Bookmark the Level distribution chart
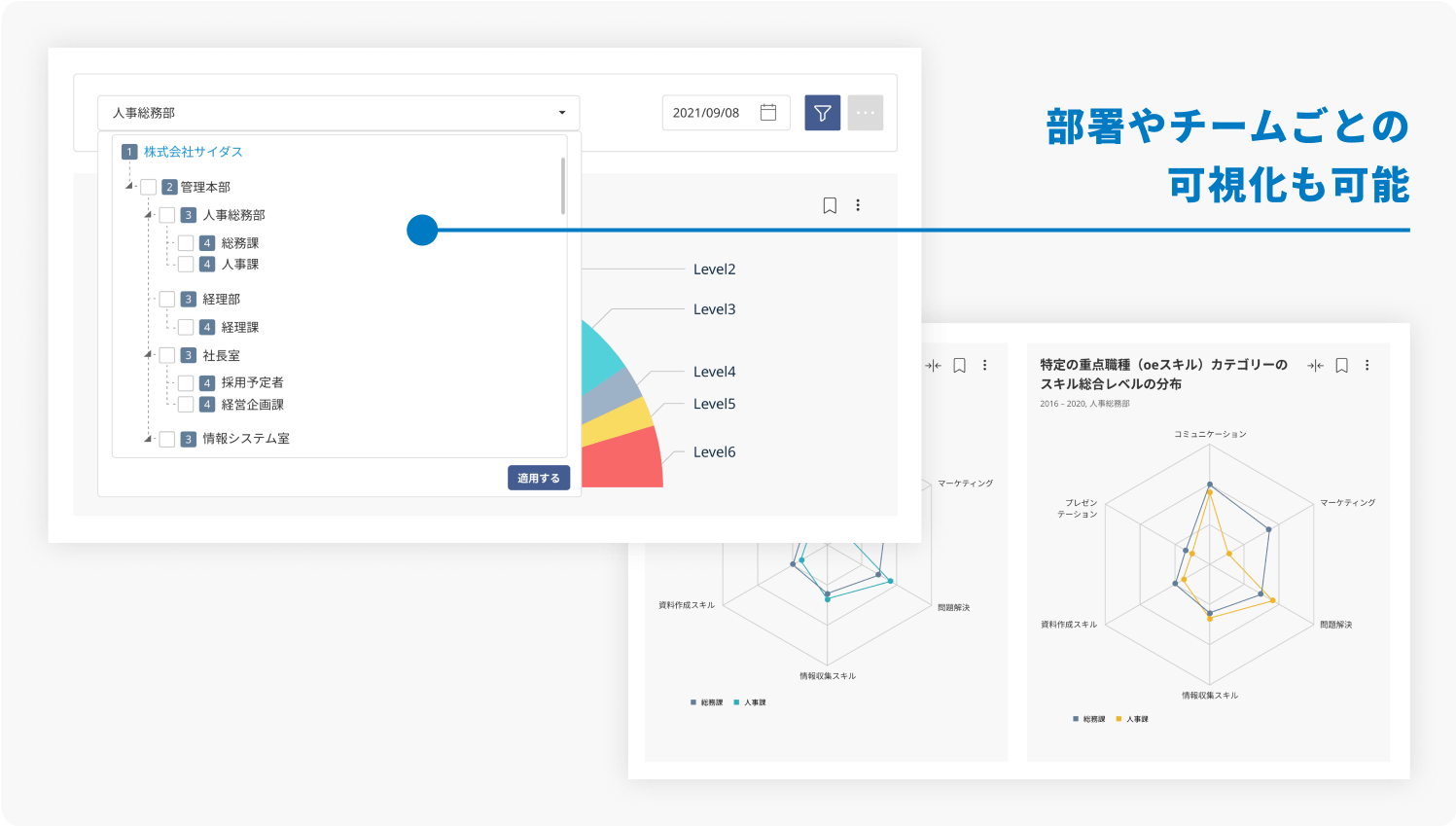This screenshot has height=826, width=1456. click(x=830, y=205)
